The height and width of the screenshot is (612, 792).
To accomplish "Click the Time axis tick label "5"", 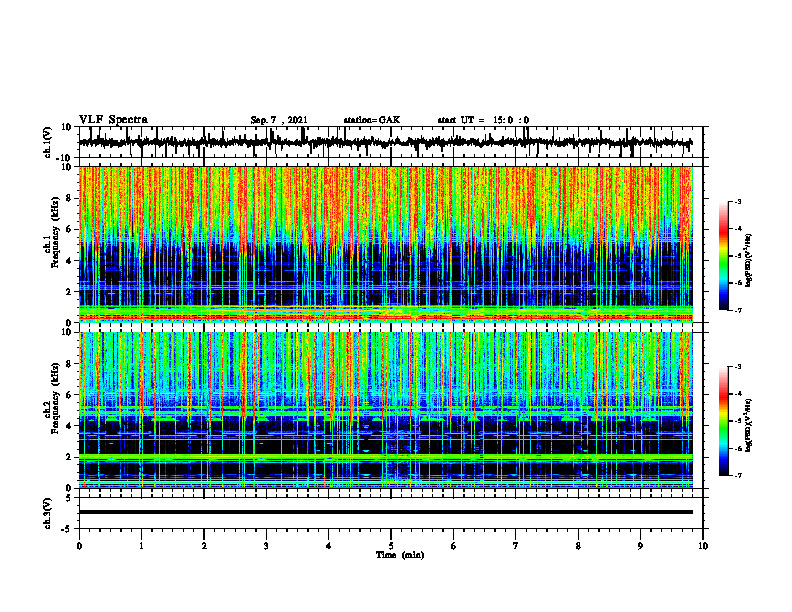I will (x=391, y=546).
